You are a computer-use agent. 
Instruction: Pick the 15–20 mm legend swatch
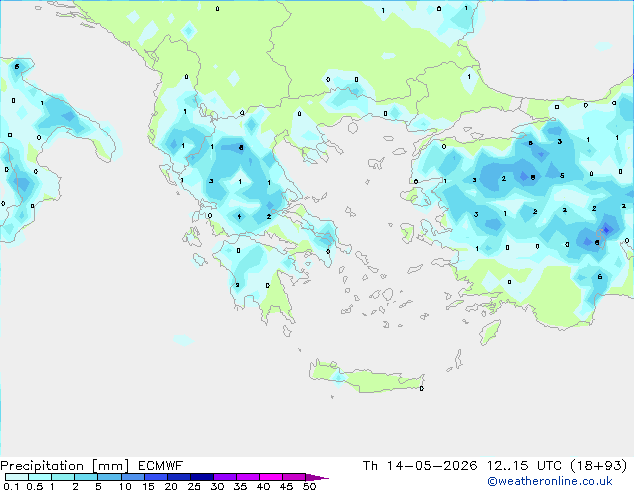(x=155, y=477)
